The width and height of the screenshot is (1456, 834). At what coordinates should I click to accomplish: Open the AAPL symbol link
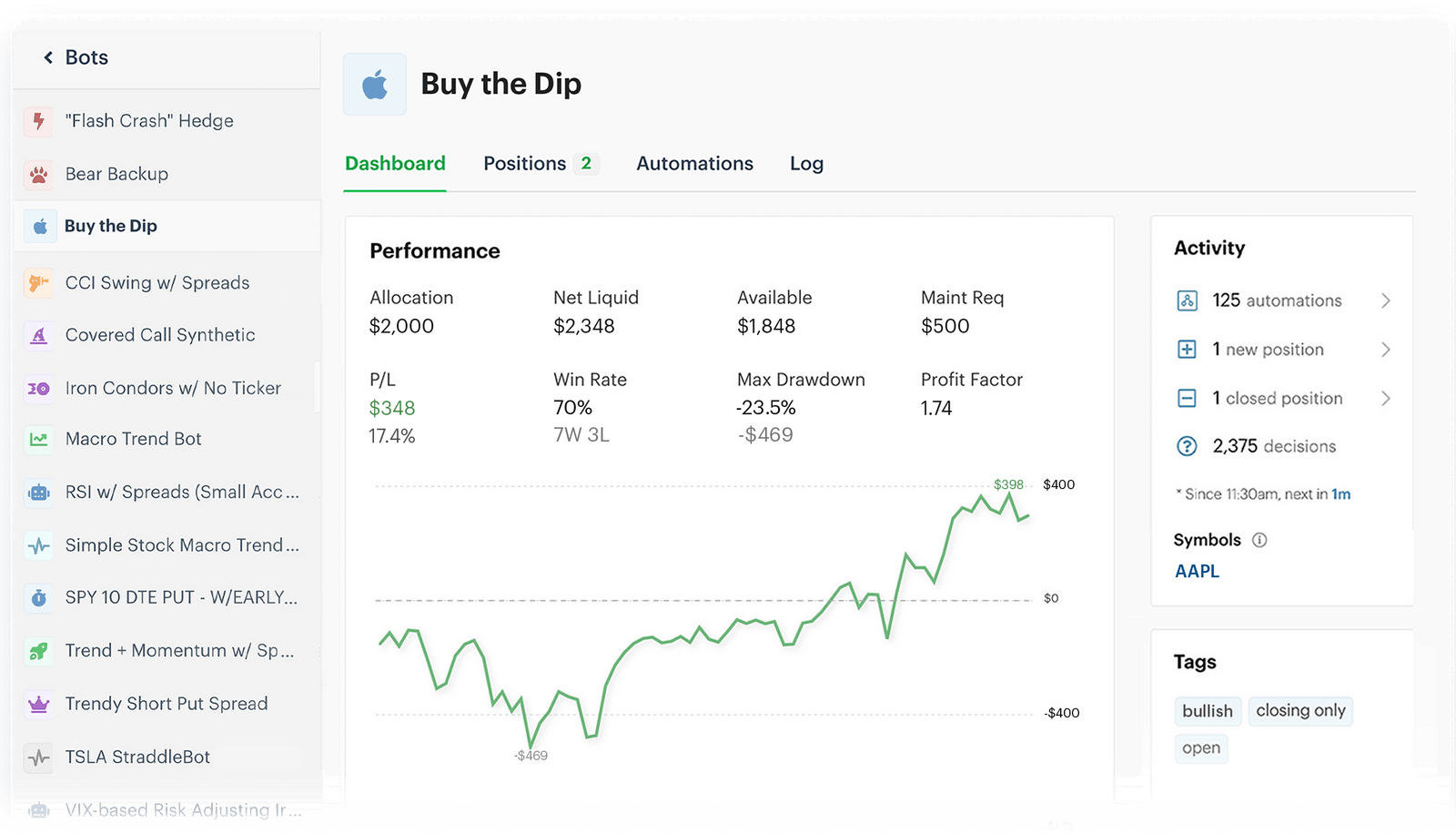[1197, 571]
